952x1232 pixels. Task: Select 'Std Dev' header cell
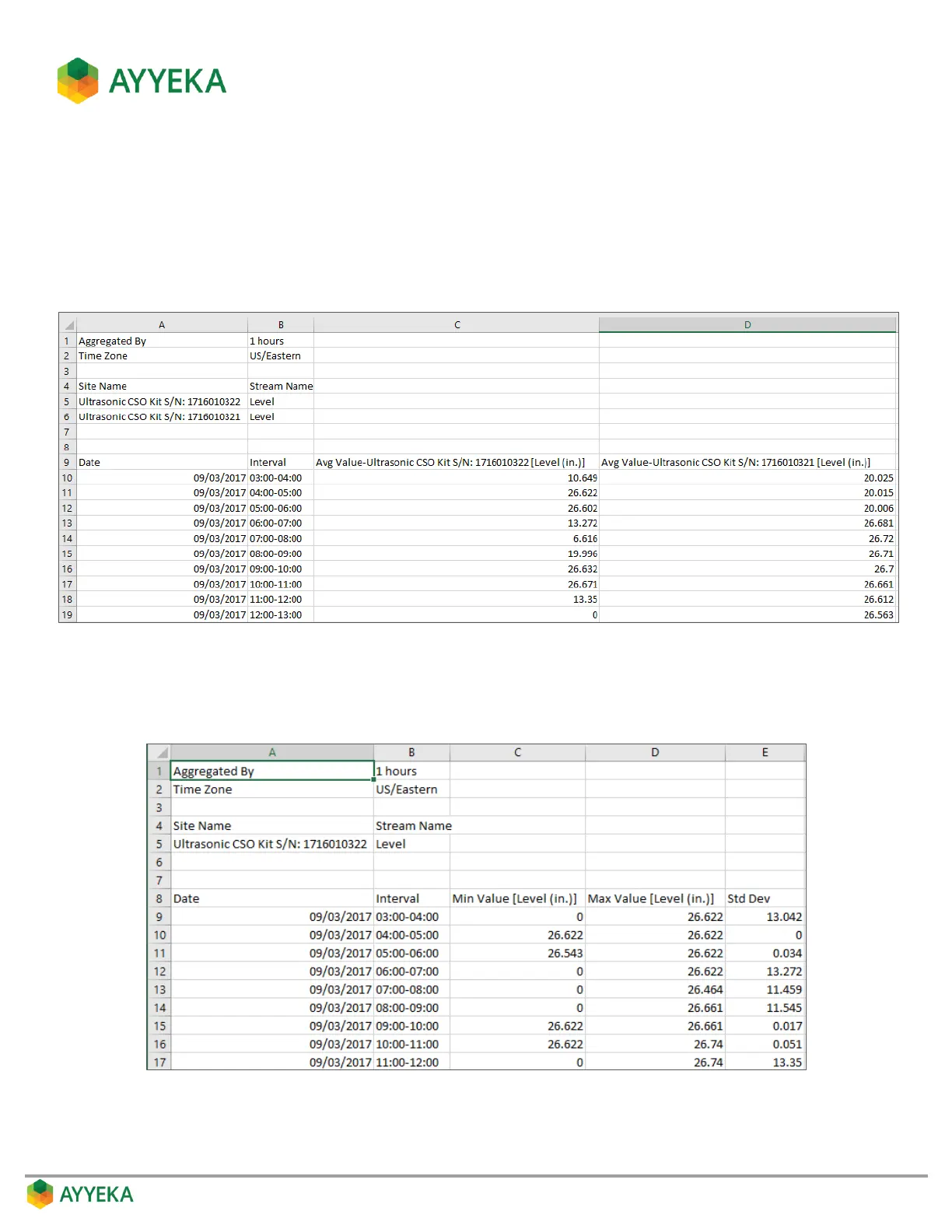(x=765, y=898)
